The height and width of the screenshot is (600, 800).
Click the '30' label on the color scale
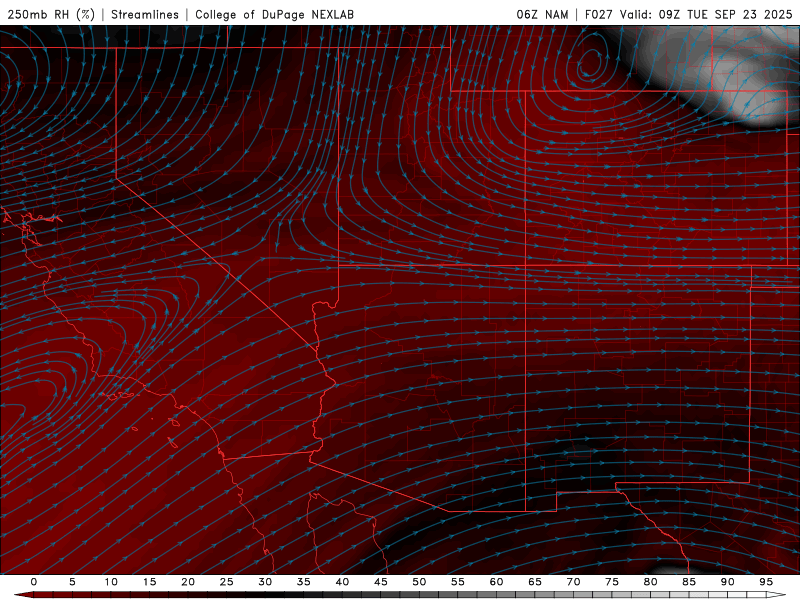pos(265,582)
